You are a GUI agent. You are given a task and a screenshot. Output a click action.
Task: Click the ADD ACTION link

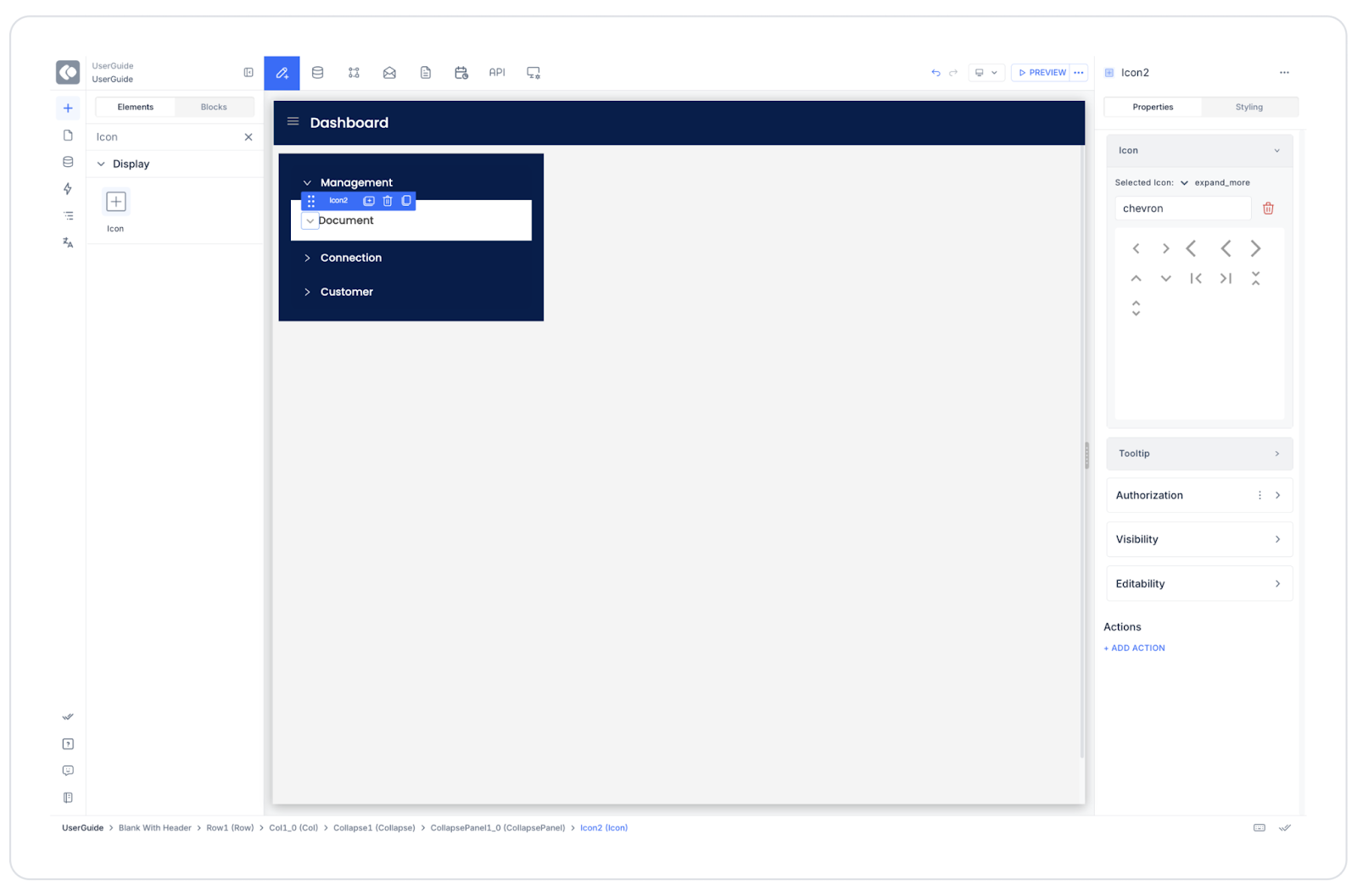coord(1135,648)
